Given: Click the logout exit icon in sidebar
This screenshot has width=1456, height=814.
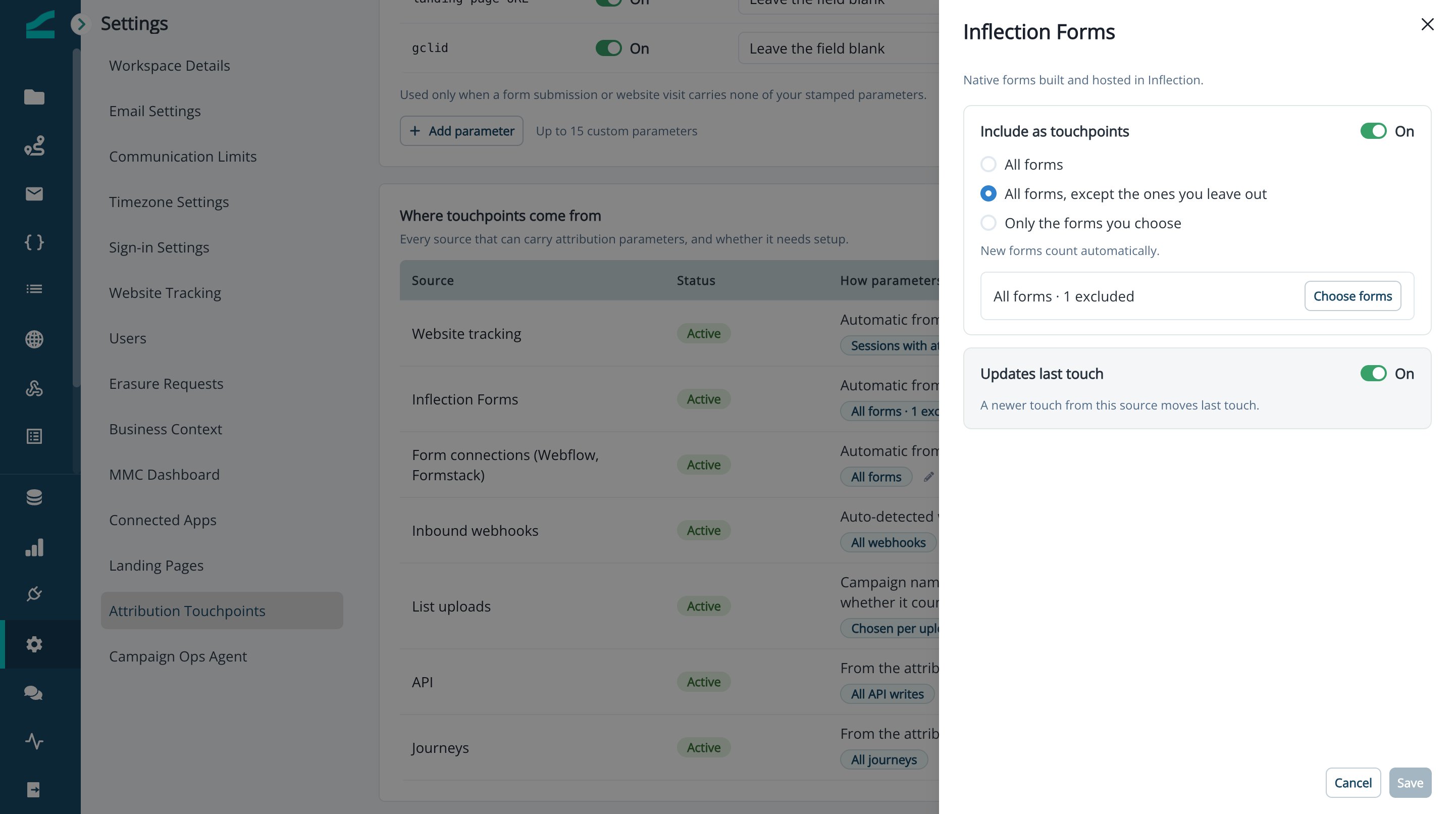Looking at the screenshot, I should click(x=34, y=790).
